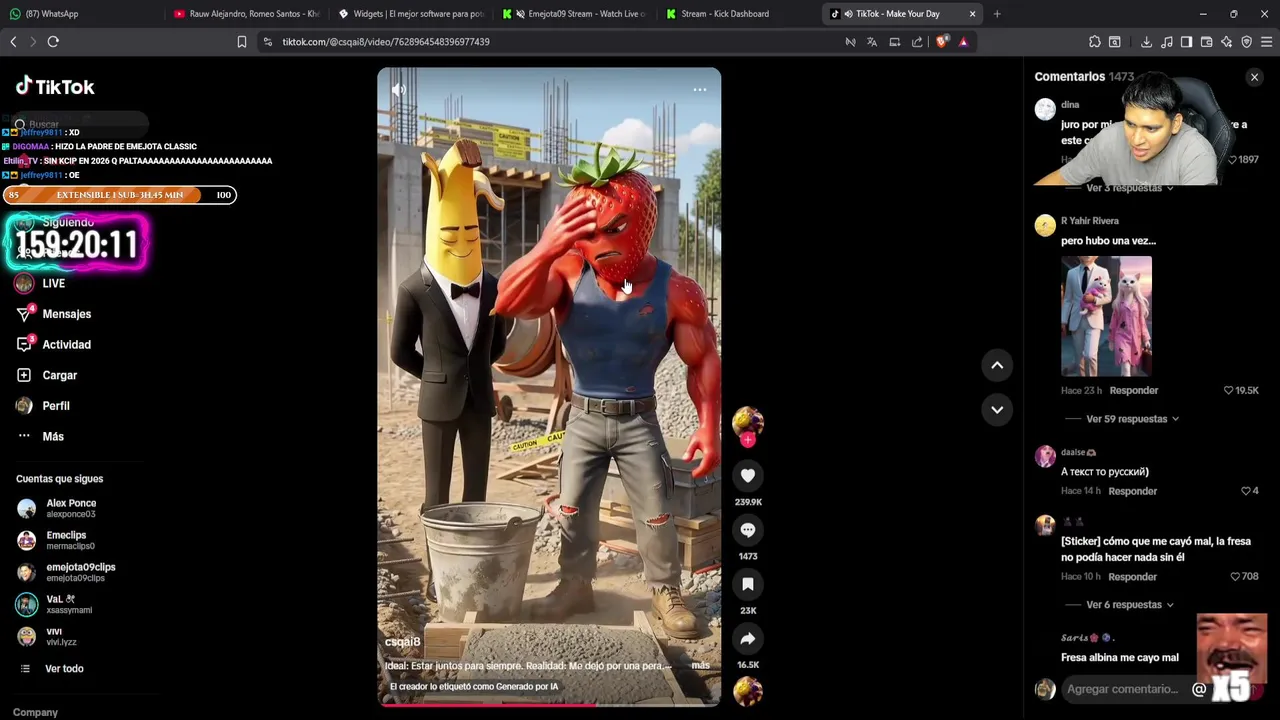
Task: Open Company footer section
Action: tap(36, 713)
